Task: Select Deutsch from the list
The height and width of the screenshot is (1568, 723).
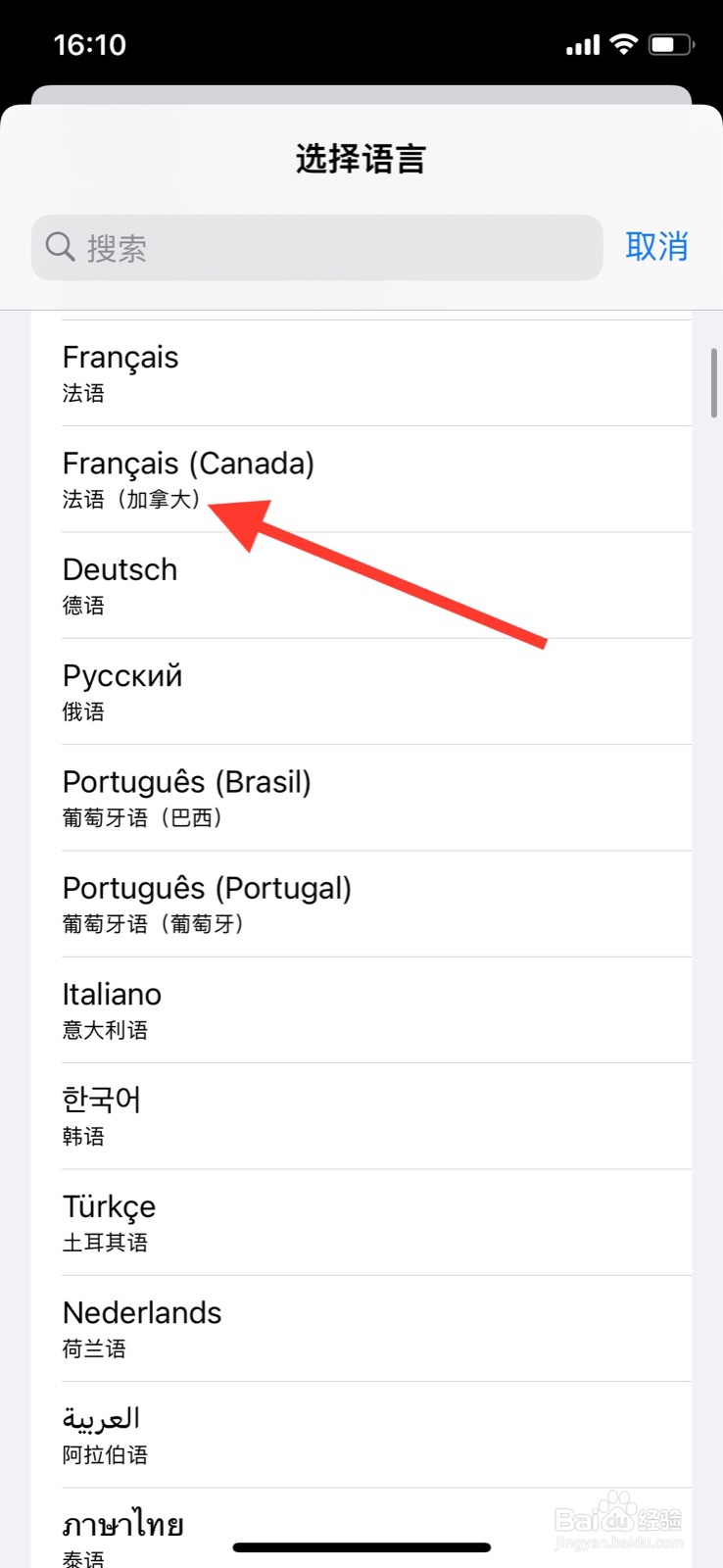Action: (x=361, y=585)
